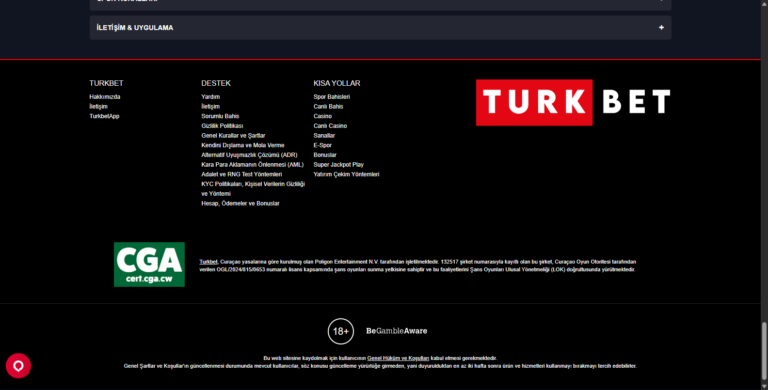The height and width of the screenshot is (390, 768).
Task: Go to Canlı Bahis shortcut
Action: tap(328, 106)
